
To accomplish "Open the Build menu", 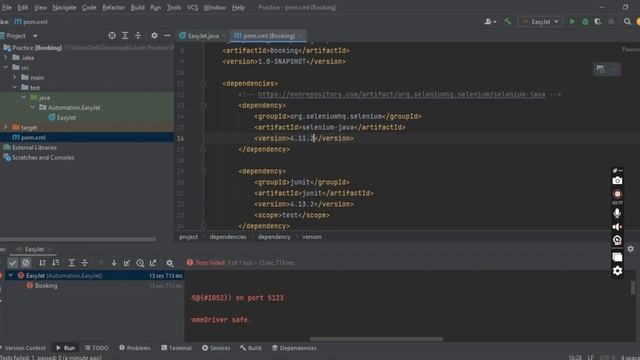I will (138, 7).
